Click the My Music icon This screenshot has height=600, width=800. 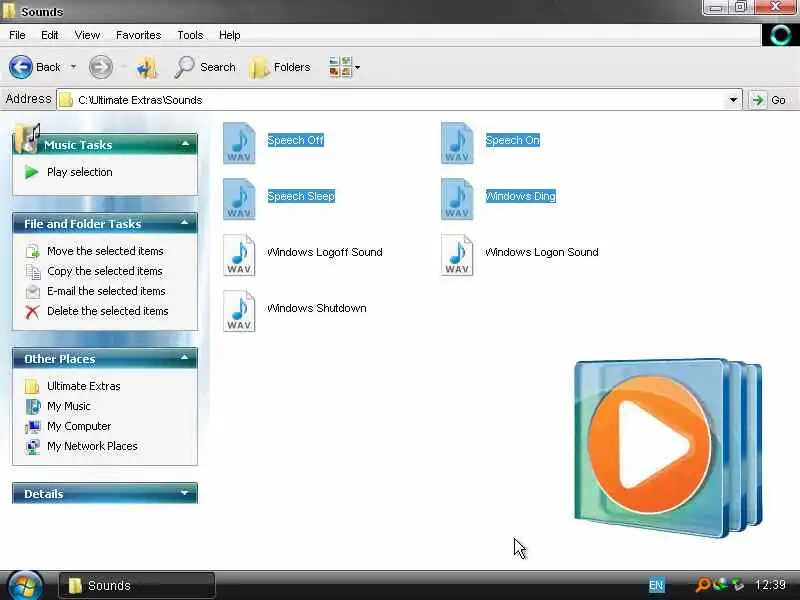coord(33,406)
